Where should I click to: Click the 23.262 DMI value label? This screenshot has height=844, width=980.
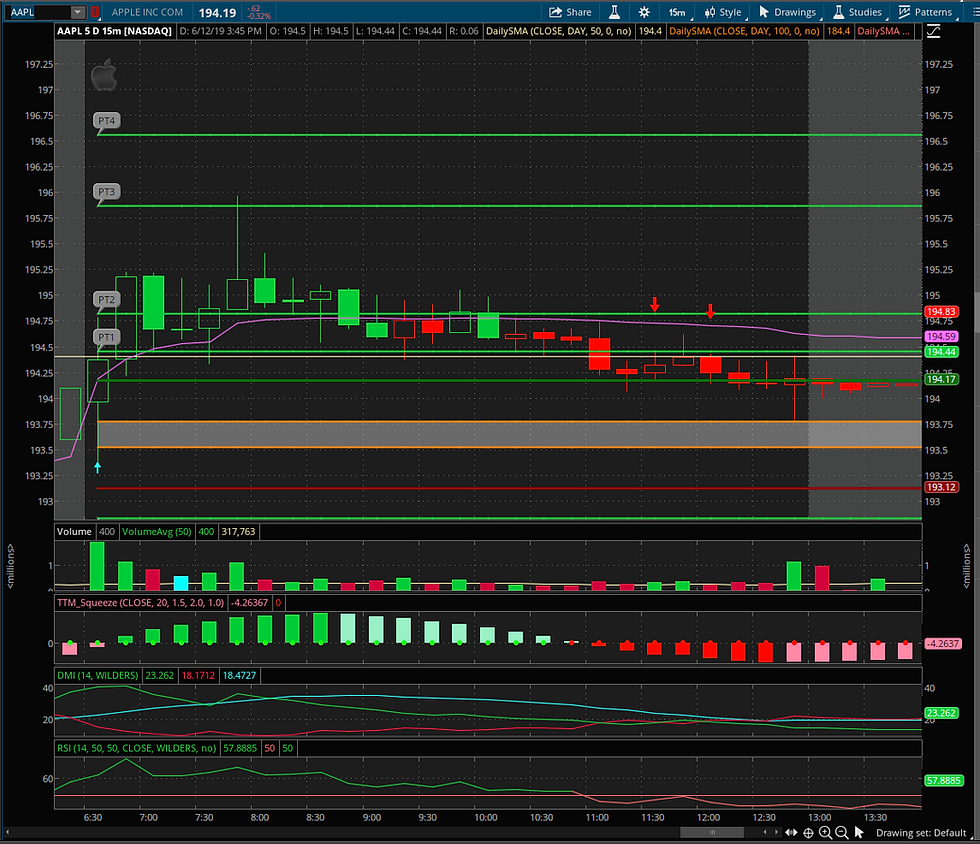(x=941, y=713)
